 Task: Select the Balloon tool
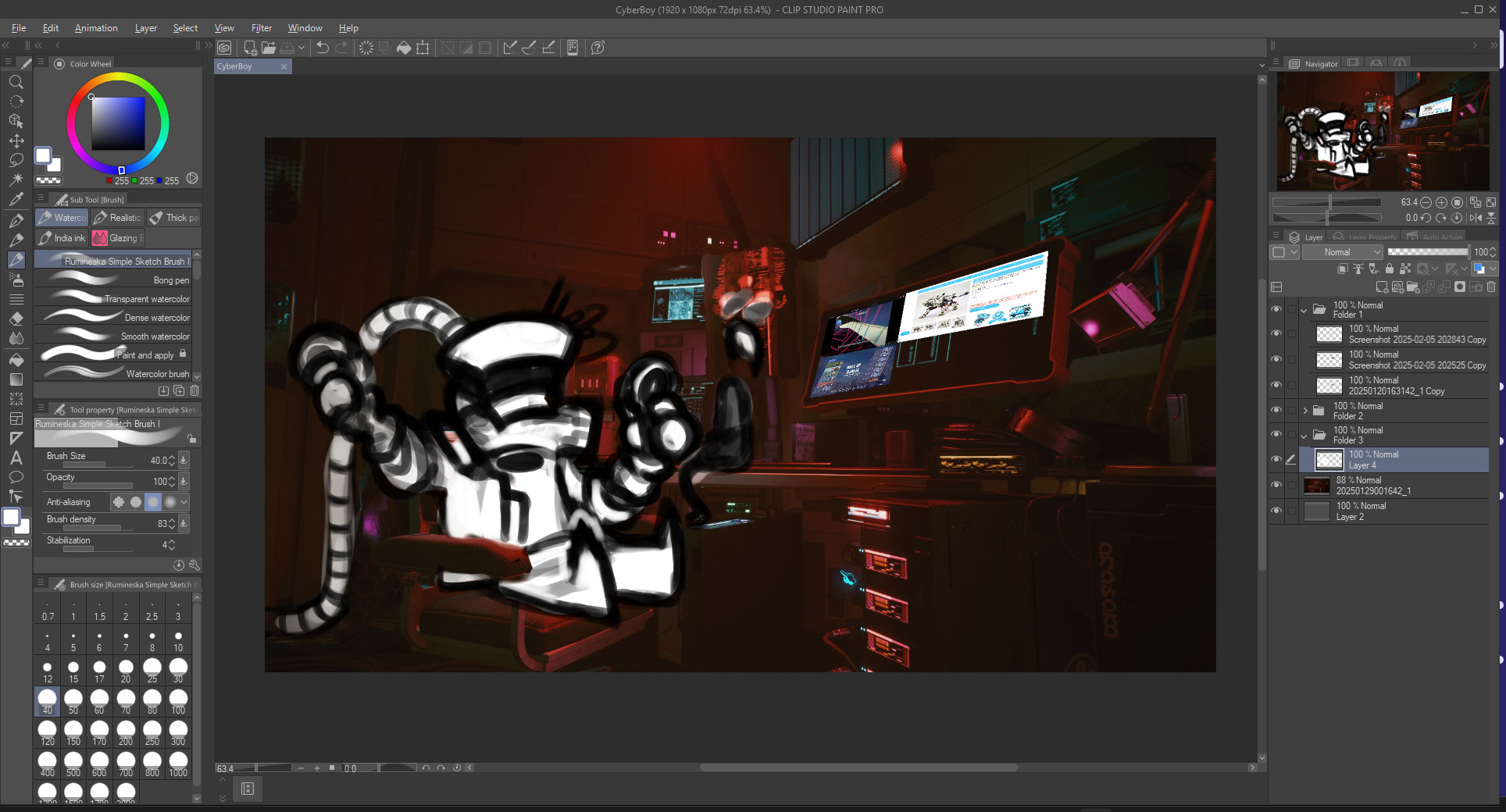point(16,477)
